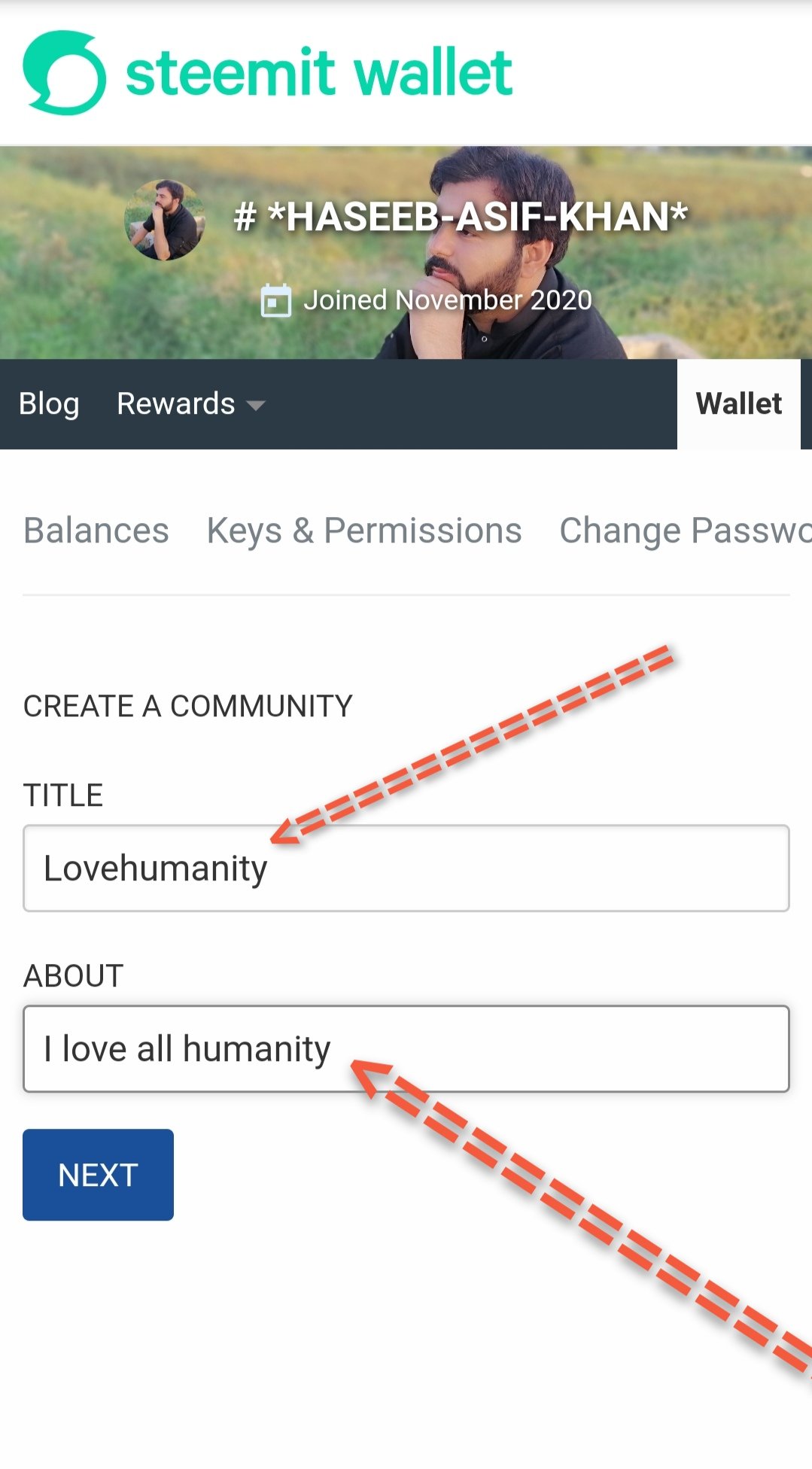Image resolution: width=812 pixels, height=1469 pixels.
Task: Expand the Rewards dropdown arrow
Action: (256, 406)
